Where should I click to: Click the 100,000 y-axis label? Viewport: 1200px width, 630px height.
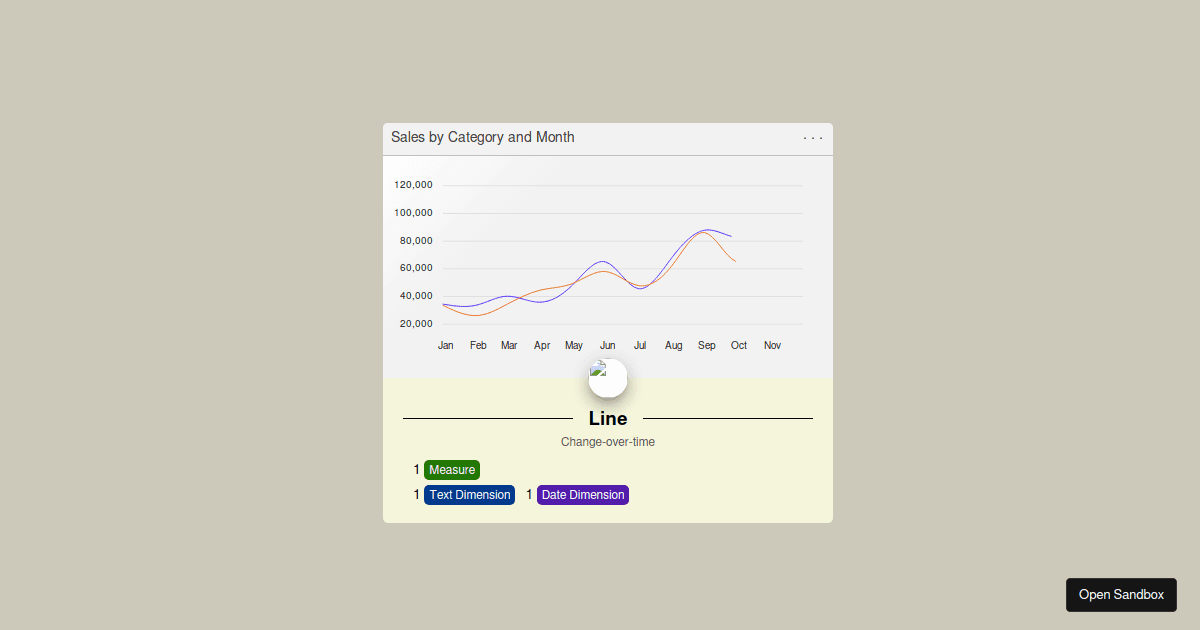coord(414,213)
